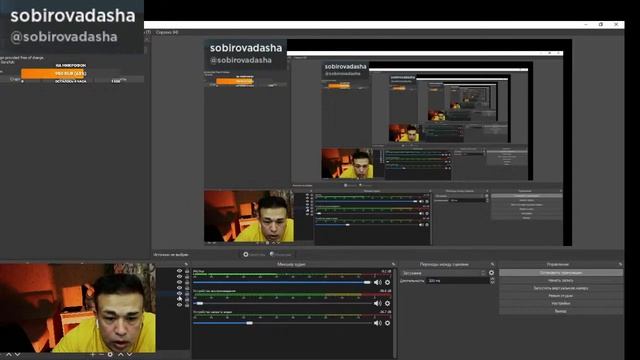
Task: Click the audio mixer vertical scrollbar
Action: (394, 312)
